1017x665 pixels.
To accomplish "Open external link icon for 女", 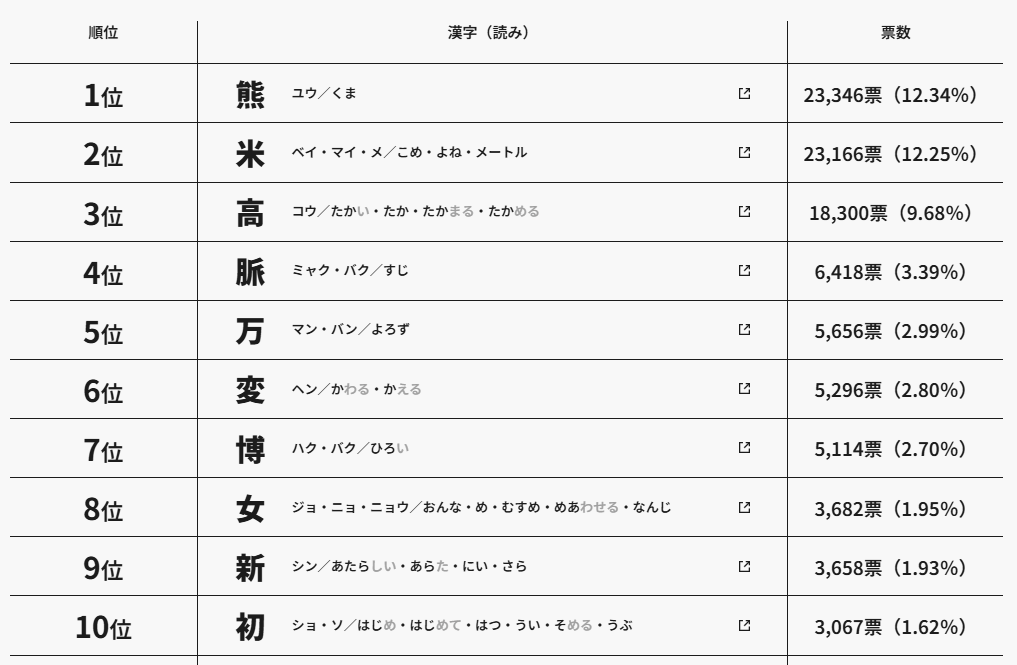I will pos(744,507).
